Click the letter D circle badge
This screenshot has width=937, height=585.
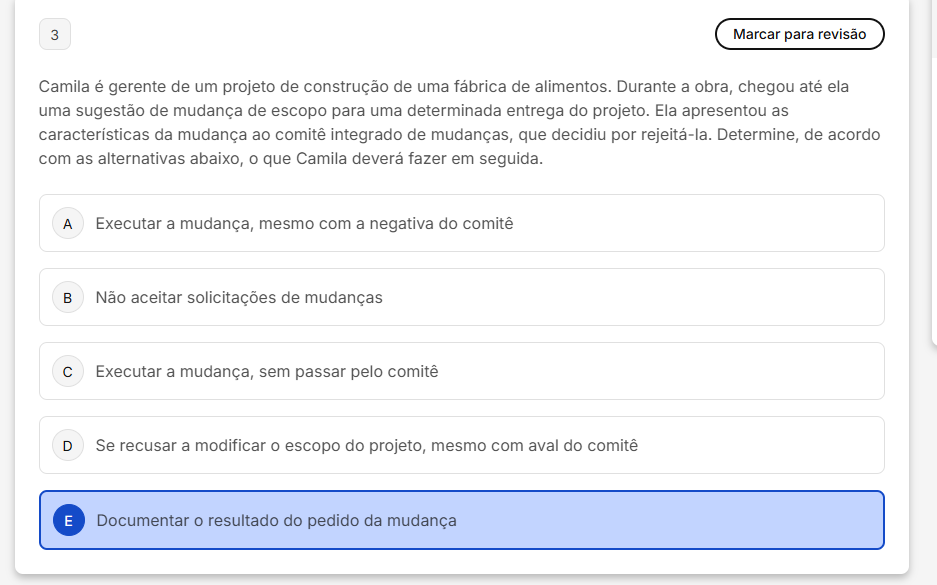(x=68, y=446)
